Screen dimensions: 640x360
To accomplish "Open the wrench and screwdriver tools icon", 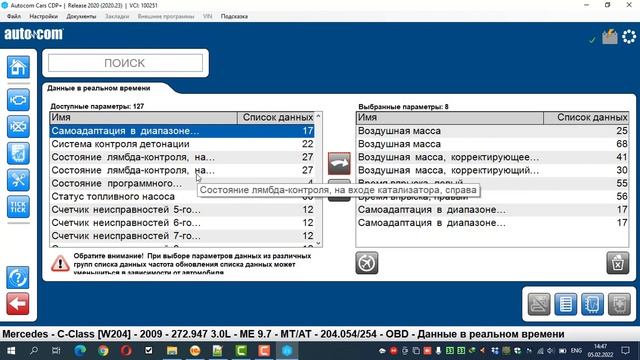I will tap(18, 180).
